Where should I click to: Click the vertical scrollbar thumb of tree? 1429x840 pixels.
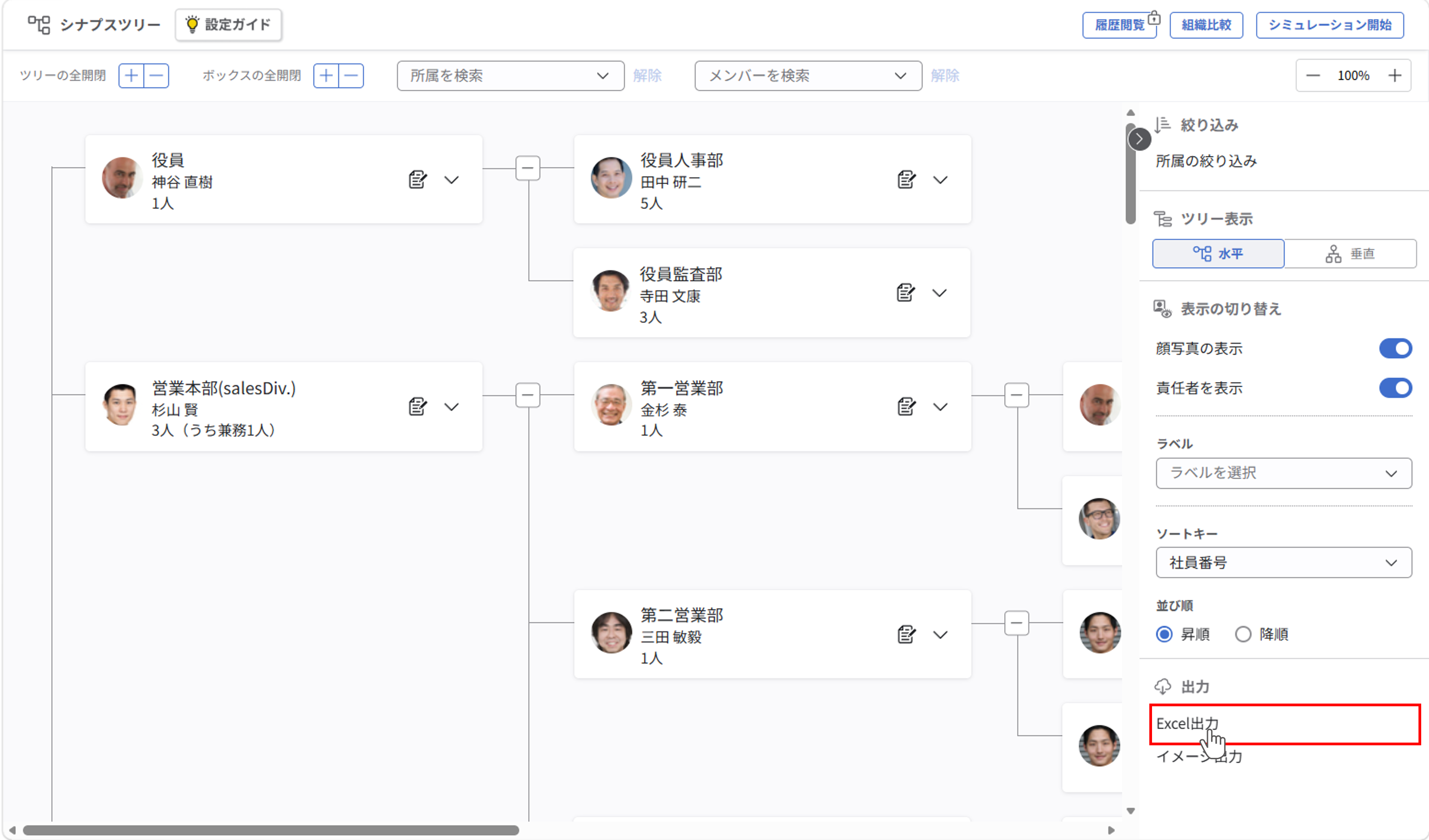coord(1131,173)
